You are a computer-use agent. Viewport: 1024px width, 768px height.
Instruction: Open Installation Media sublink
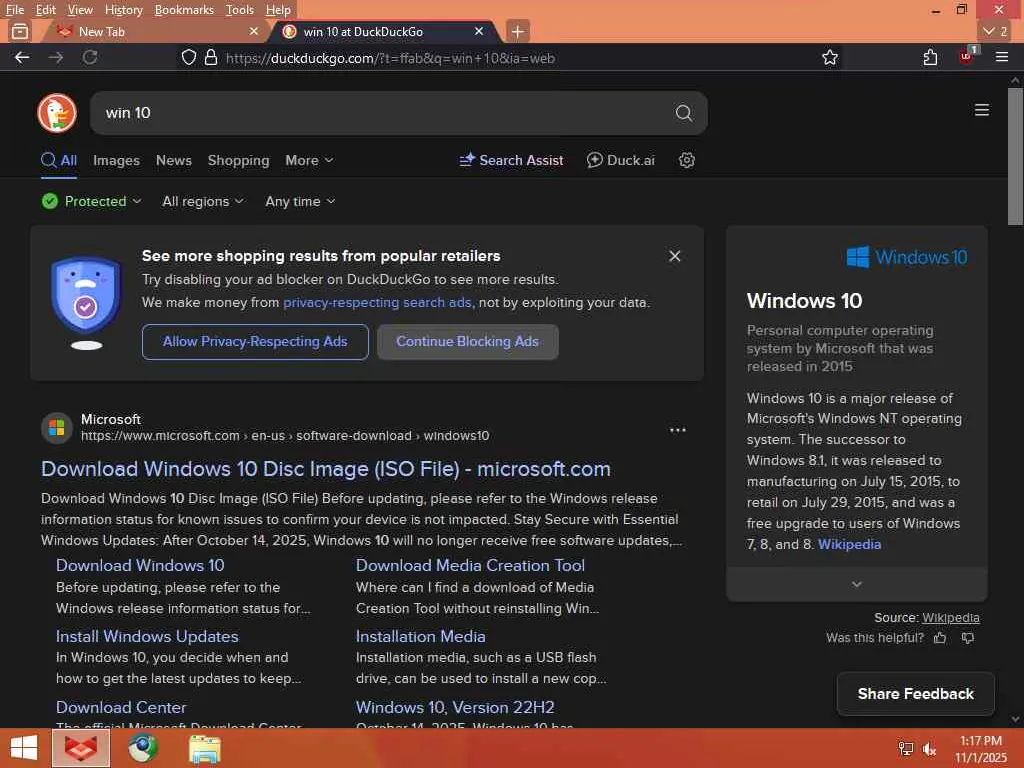tap(421, 636)
